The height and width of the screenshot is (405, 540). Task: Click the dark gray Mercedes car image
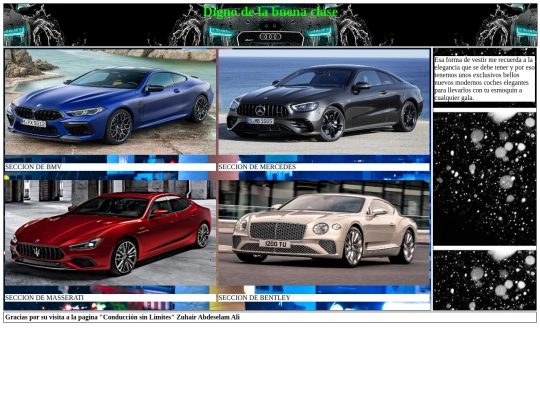324,102
